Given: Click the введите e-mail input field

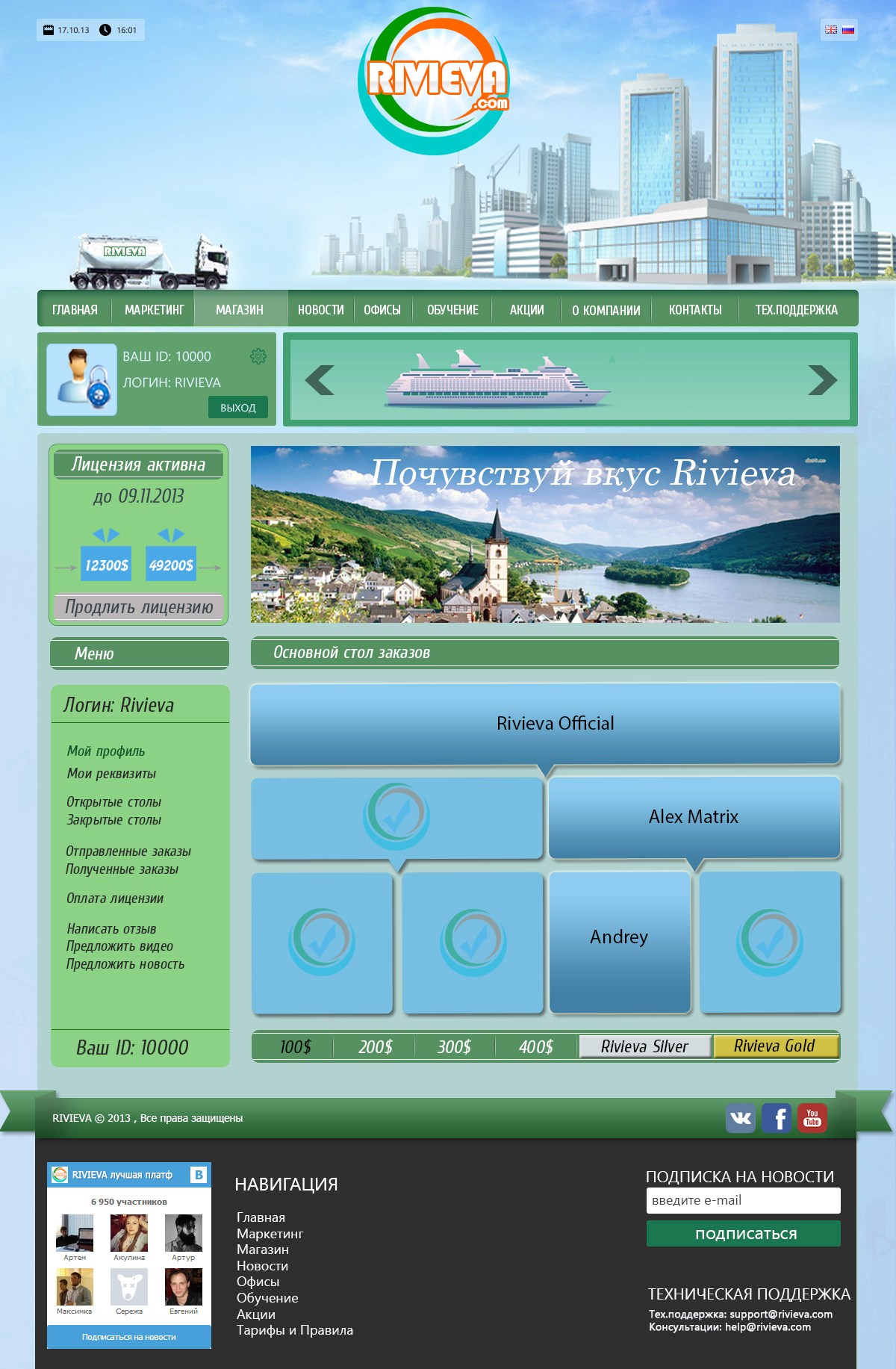Looking at the screenshot, I should [x=744, y=1200].
